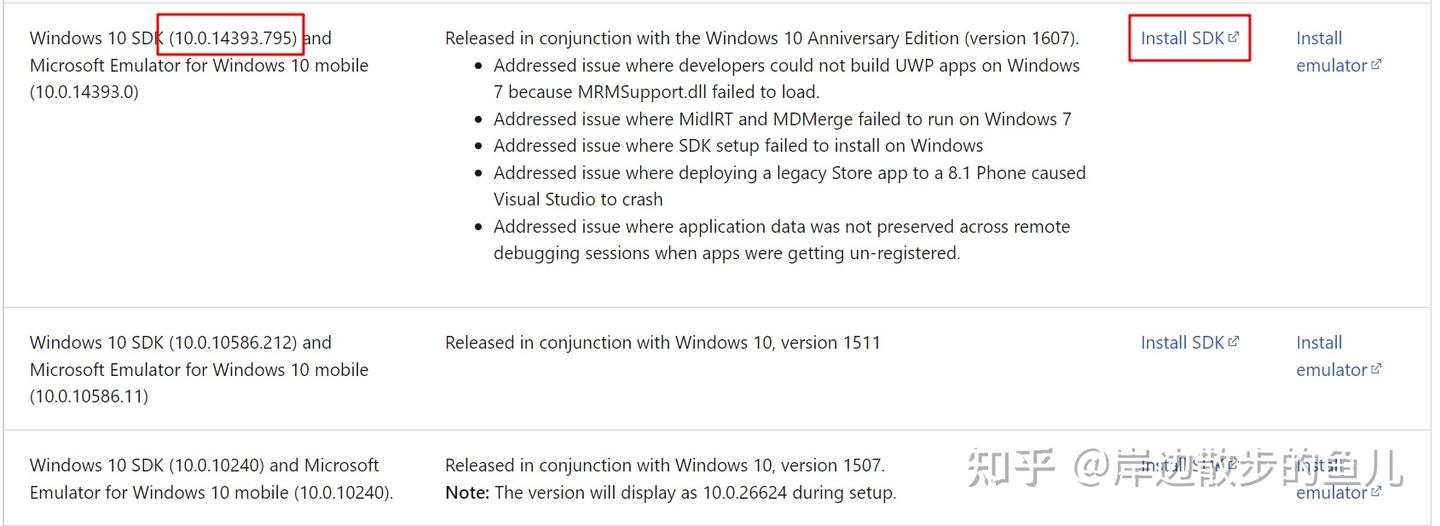Click the legacy Store app crash bullet
The width and height of the screenshot is (1440, 526).
[x=789, y=185]
